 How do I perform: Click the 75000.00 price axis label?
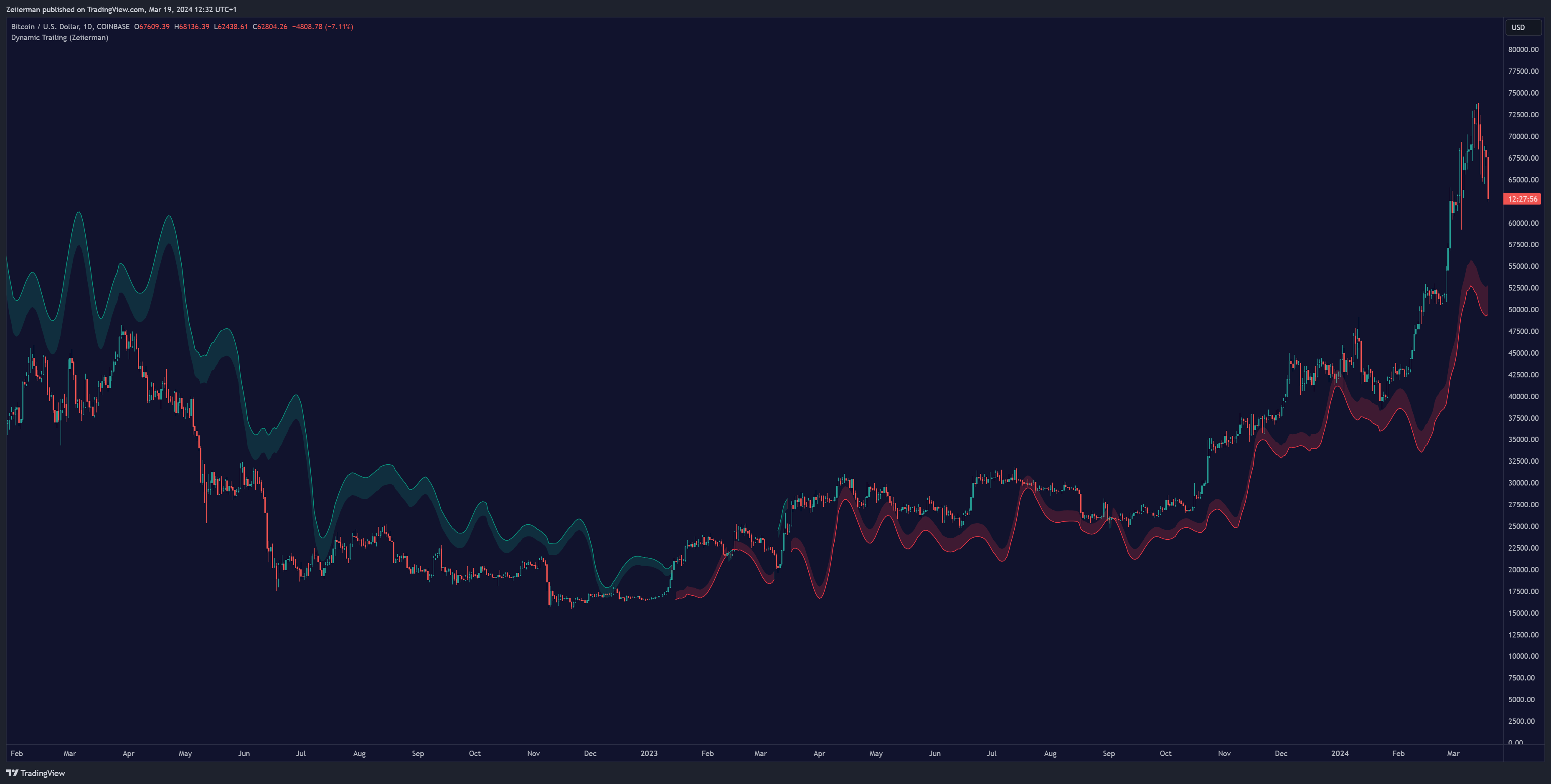tap(1523, 93)
